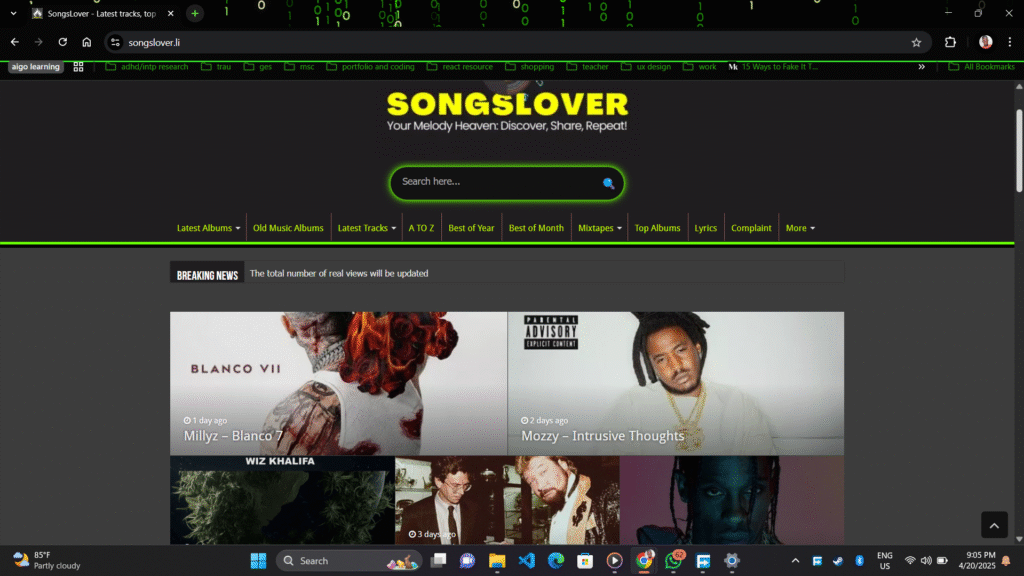Open Task View on the taskbar
The image size is (1024, 576).
(438, 560)
